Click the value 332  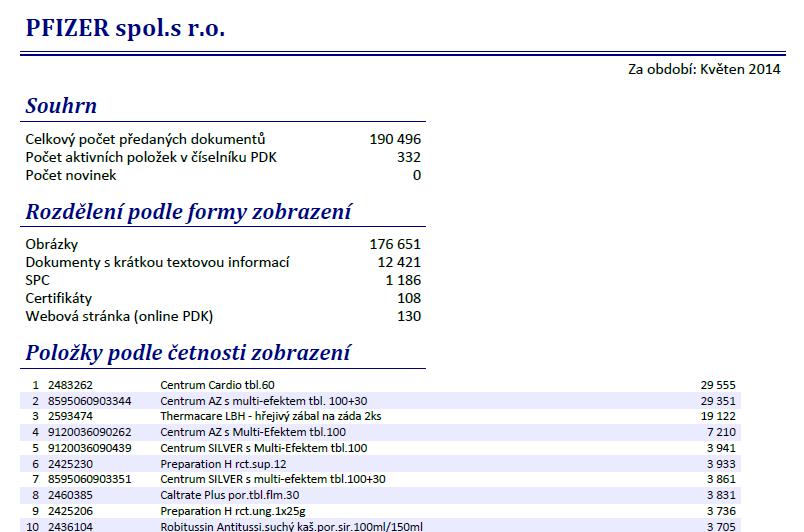409,157
